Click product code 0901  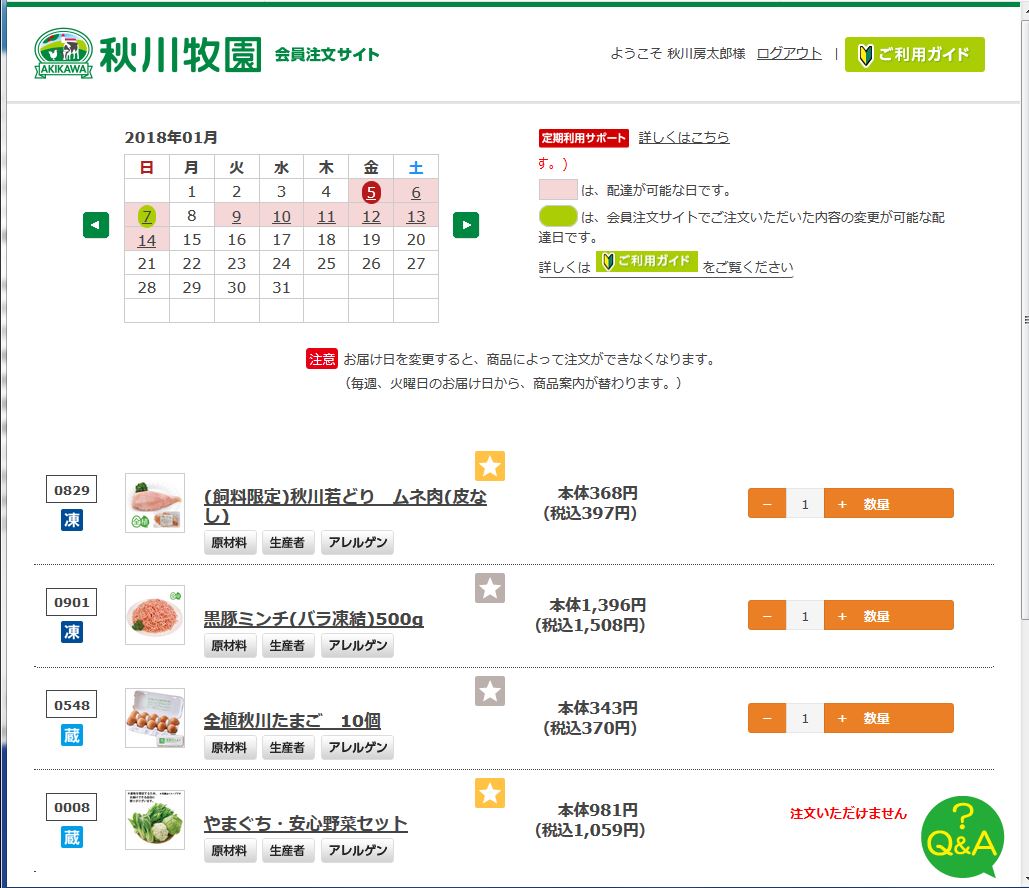pos(72,602)
